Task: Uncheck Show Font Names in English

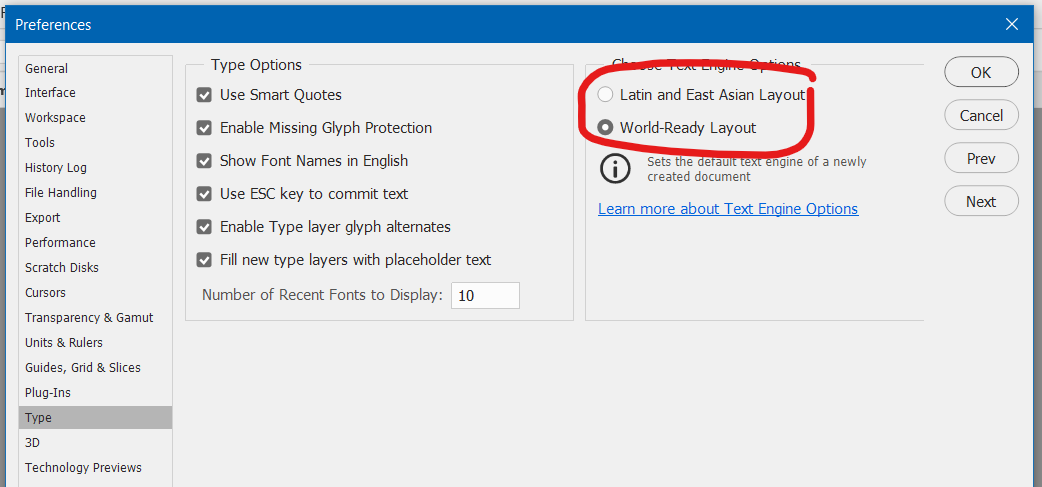Action: (x=204, y=161)
